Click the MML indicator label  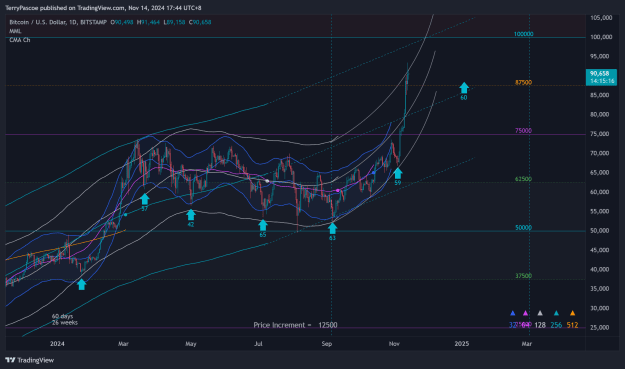[15, 31]
